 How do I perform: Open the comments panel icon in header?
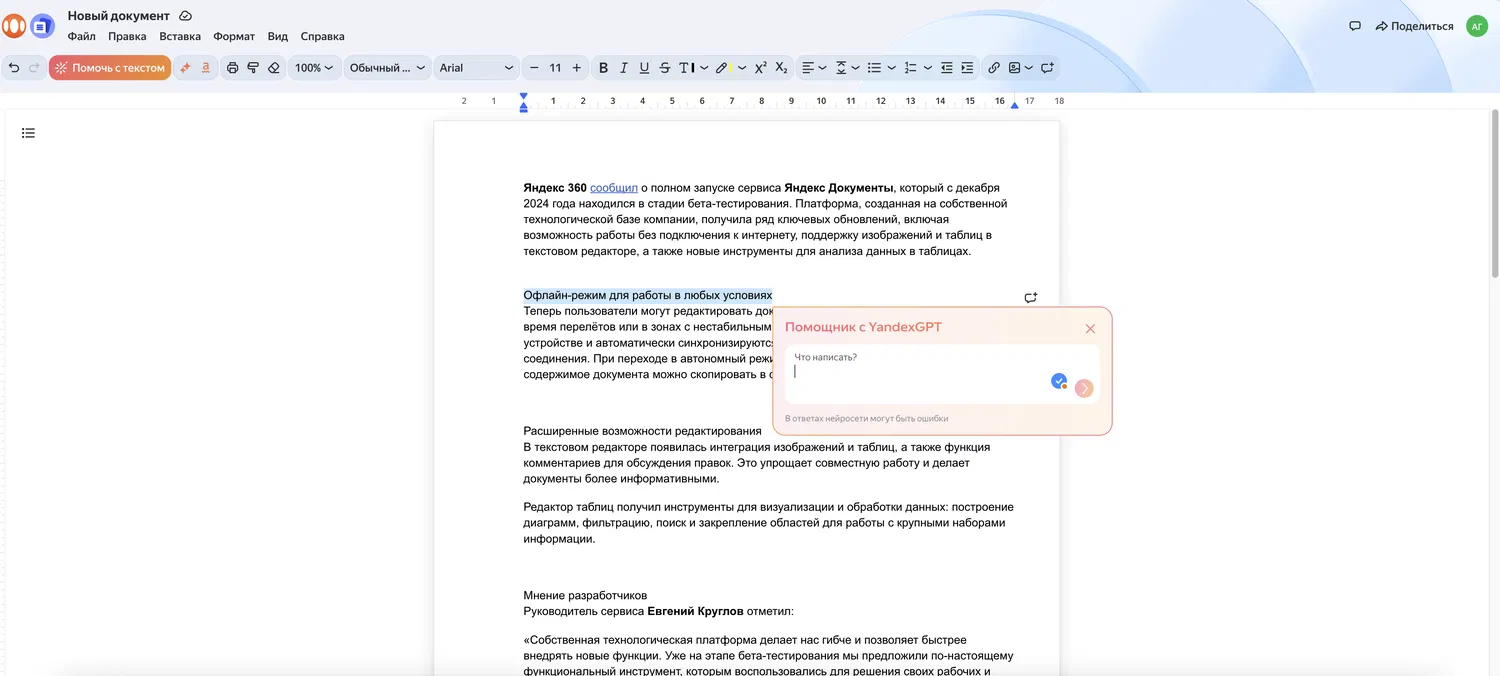click(x=1355, y=26)
